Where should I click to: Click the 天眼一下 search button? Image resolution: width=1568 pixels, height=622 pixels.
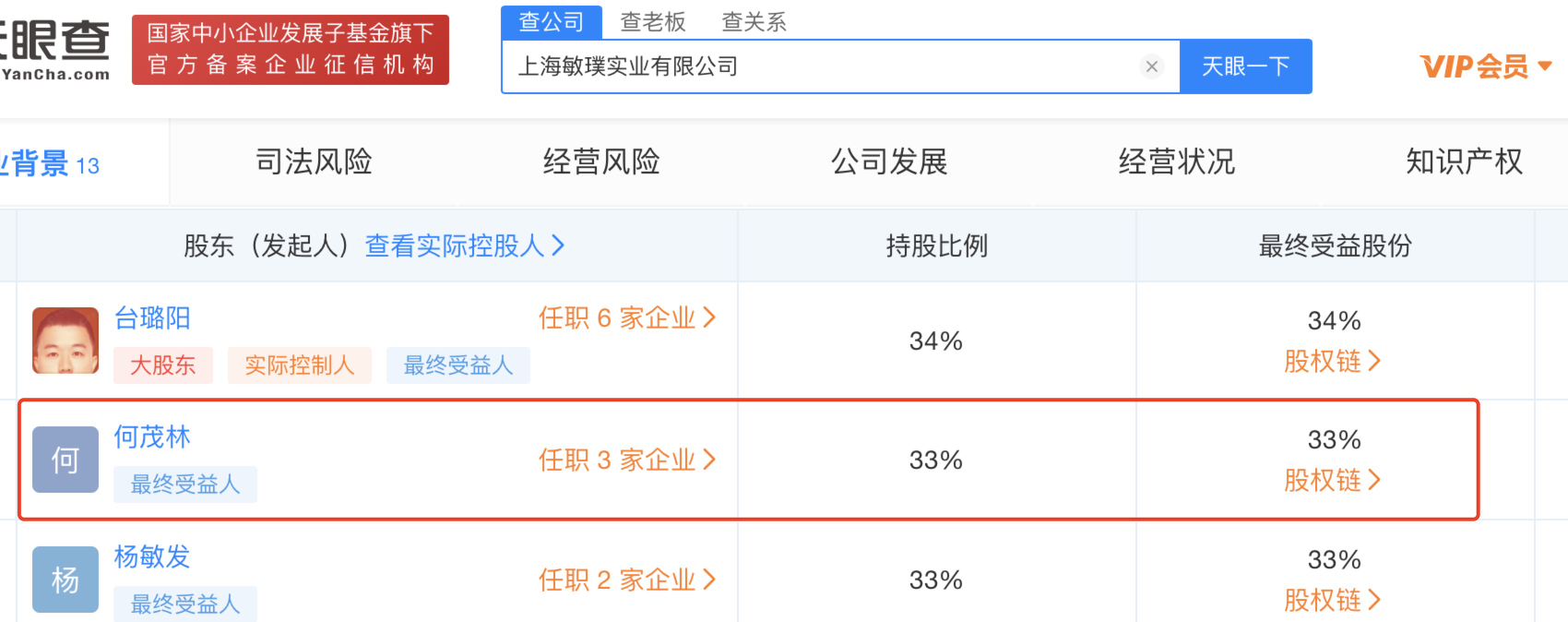pos(1246,66)
